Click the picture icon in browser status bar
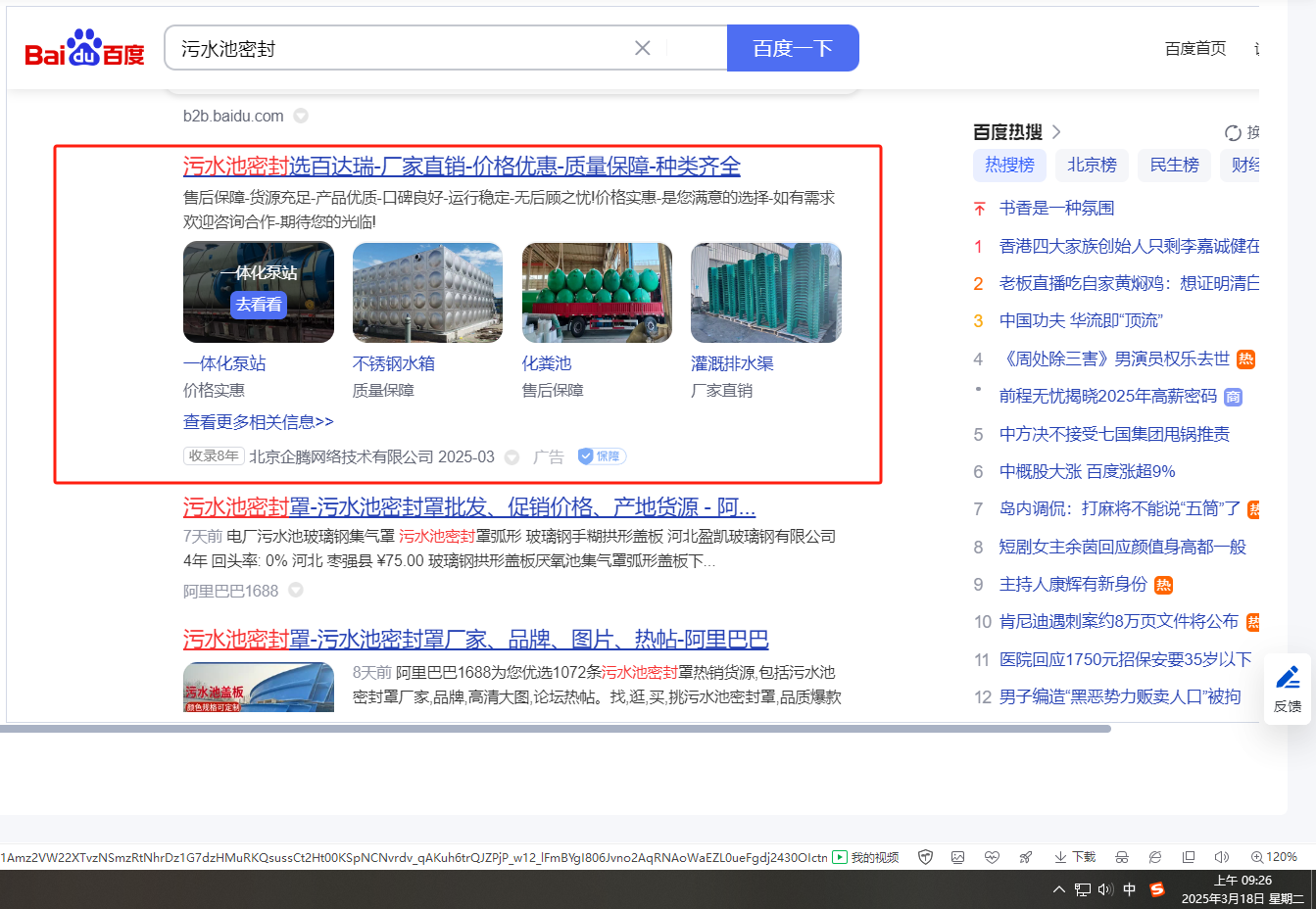The image size is (1316, 909). click(958, 857)
